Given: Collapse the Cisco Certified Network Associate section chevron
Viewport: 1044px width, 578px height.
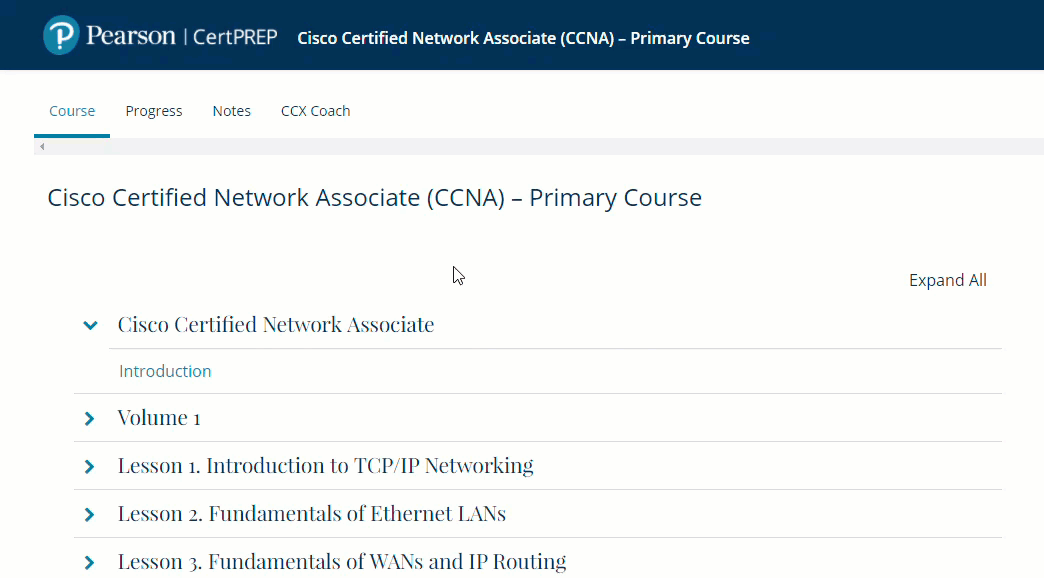Looking at the screenshot, I should [x=90, y=325].
